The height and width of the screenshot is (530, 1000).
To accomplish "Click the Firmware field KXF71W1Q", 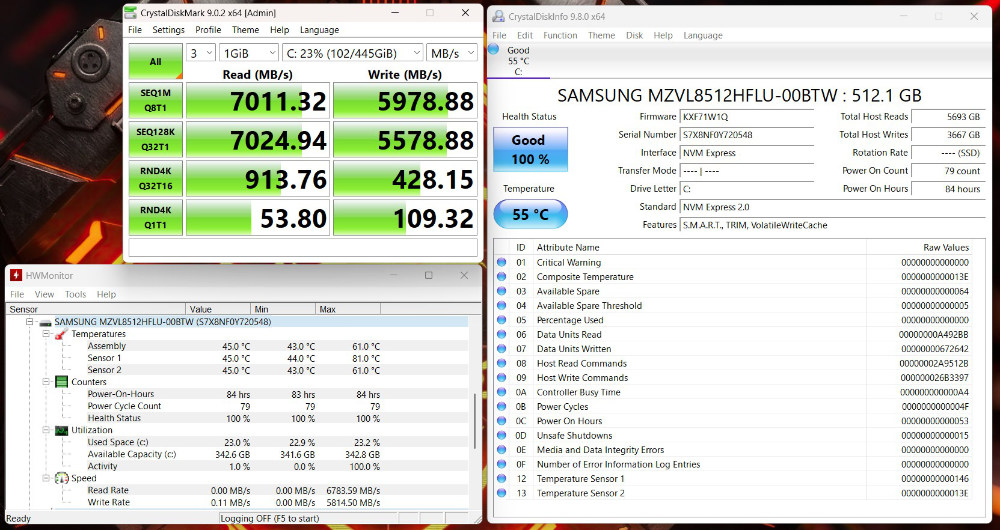I will [747, 117].
